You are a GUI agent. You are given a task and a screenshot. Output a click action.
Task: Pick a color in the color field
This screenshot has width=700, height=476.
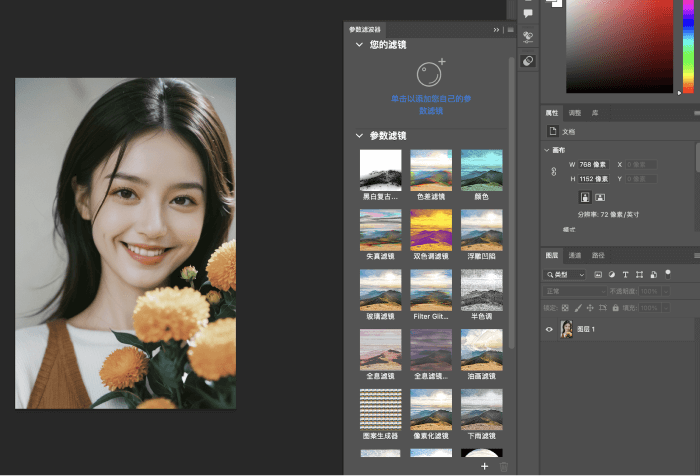[619, 46]
